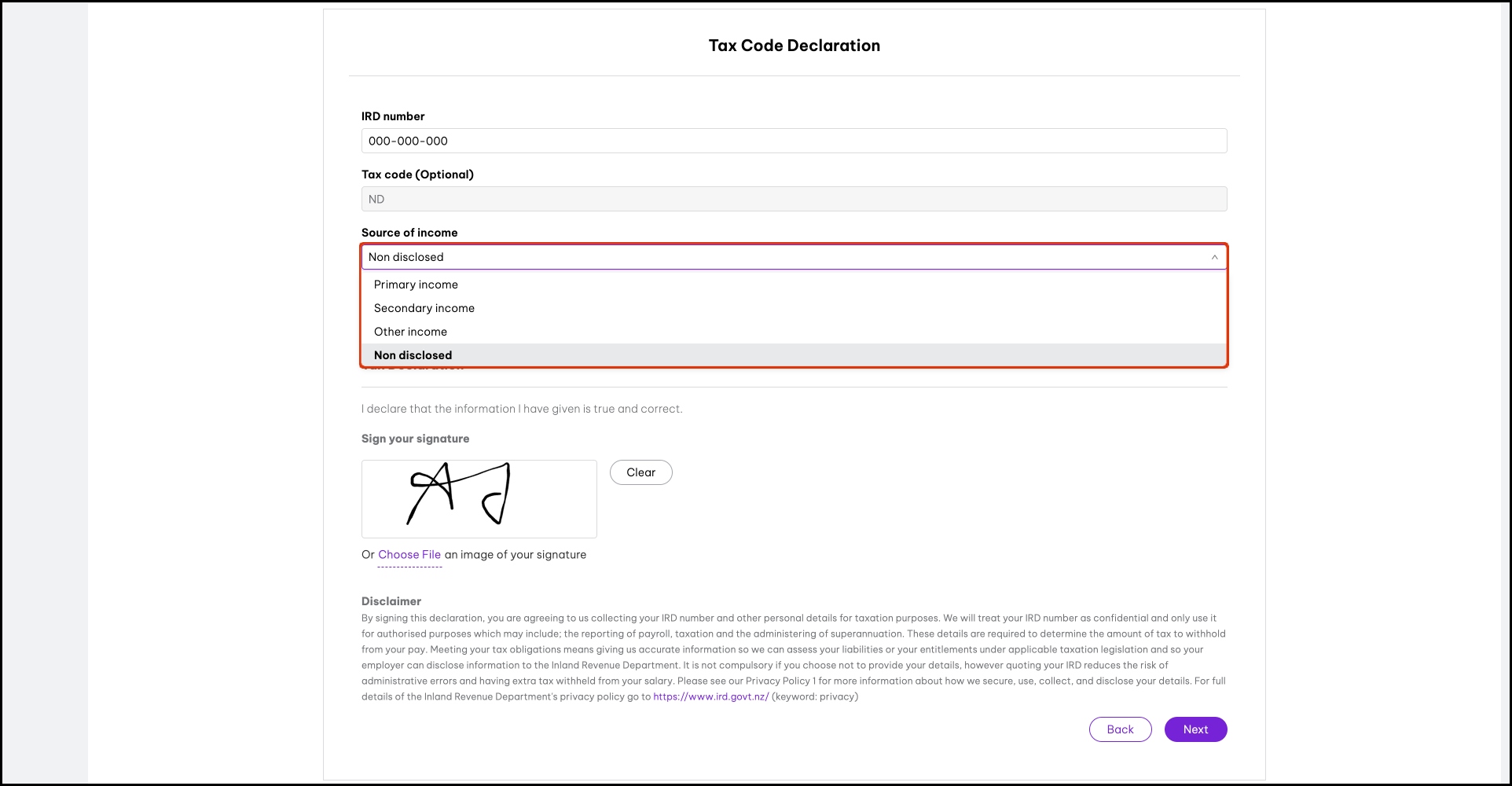Pick the Other income option
1512x786 pixels.
(410, 332)
